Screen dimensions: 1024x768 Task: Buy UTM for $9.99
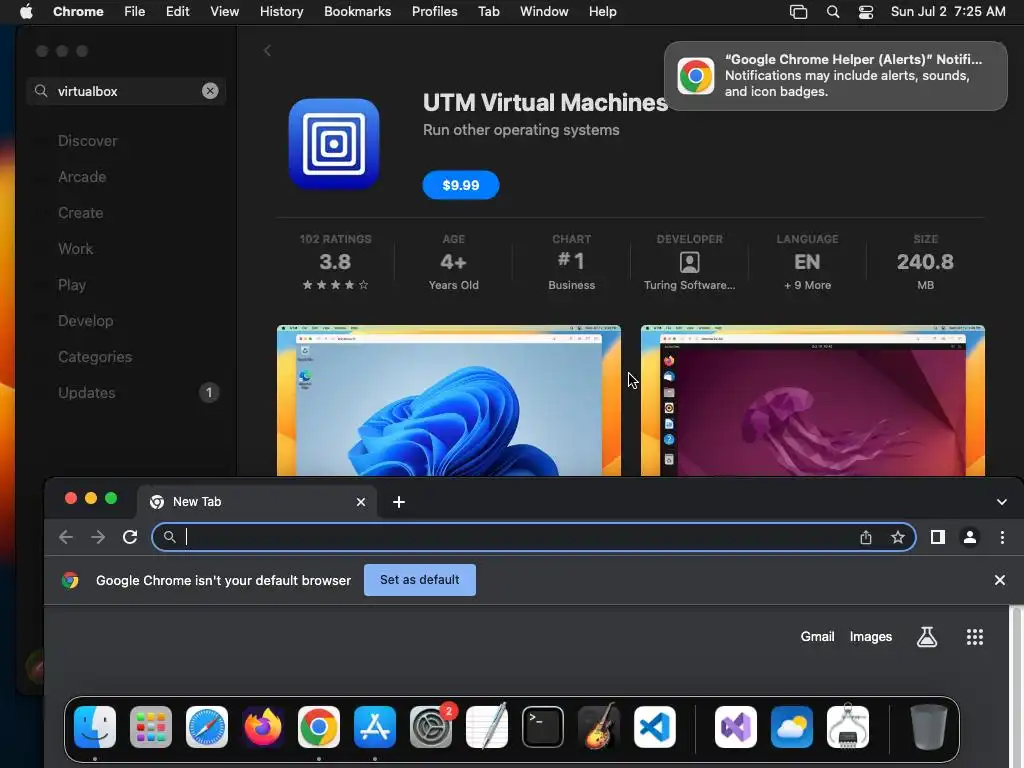(x=460, y=185)
